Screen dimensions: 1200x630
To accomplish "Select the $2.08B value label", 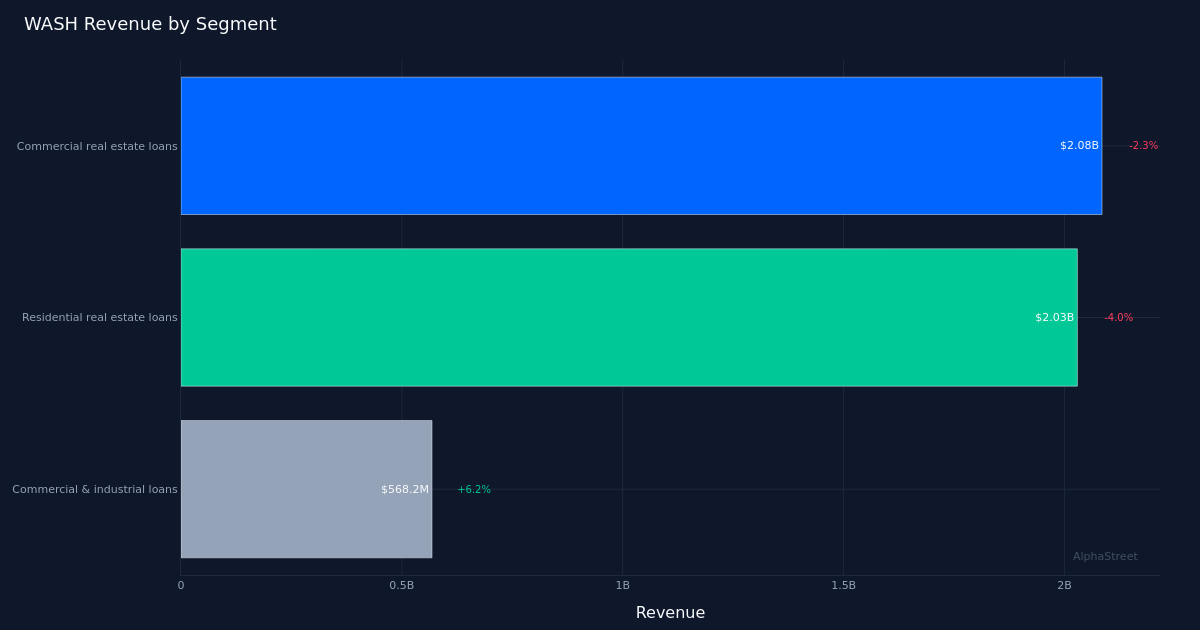I will [1079, 145].
